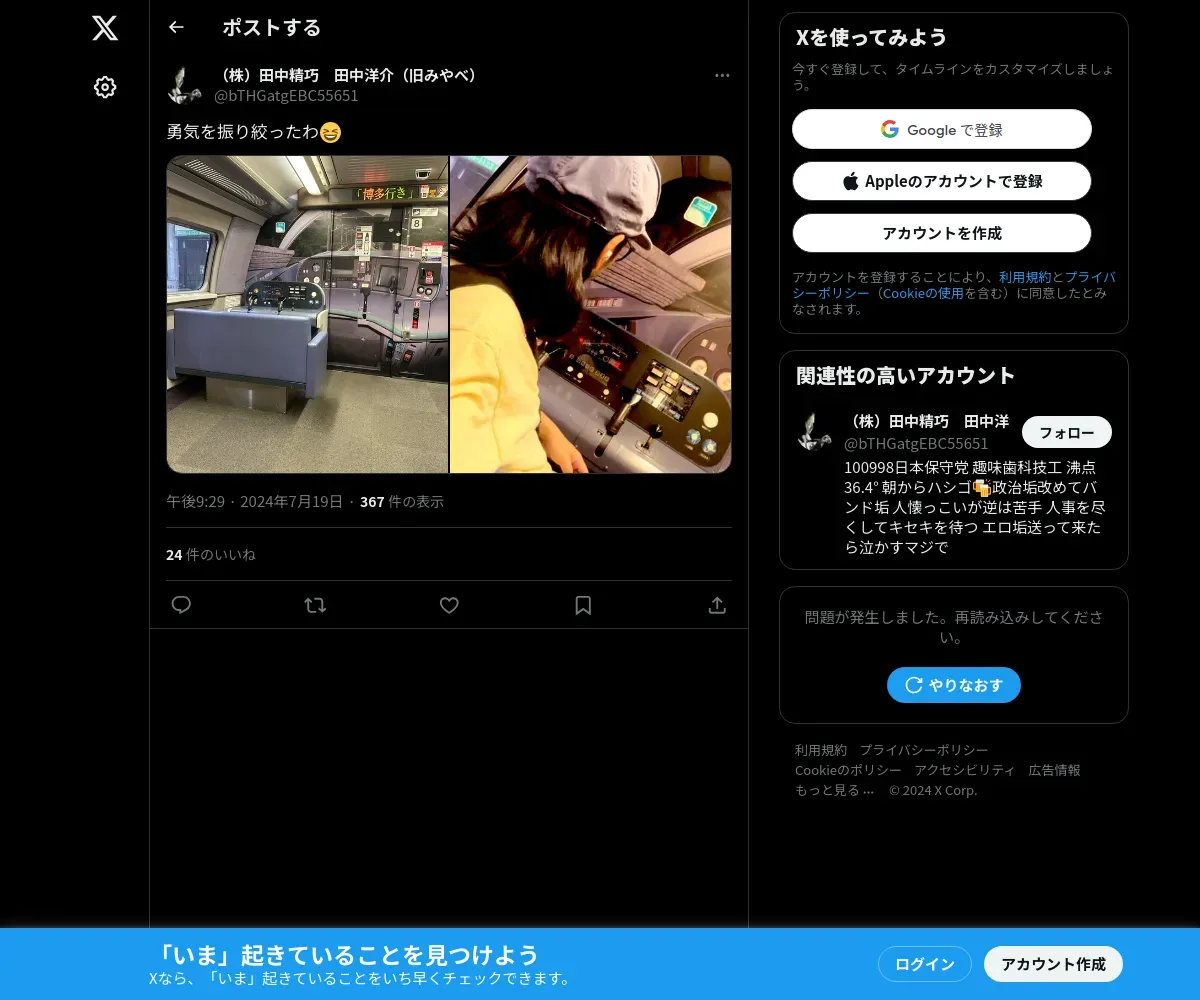The width and height of the screenshot is (1200, 1000).
Task: Sign up with Apple account button
Action: (x=942, y=181)
